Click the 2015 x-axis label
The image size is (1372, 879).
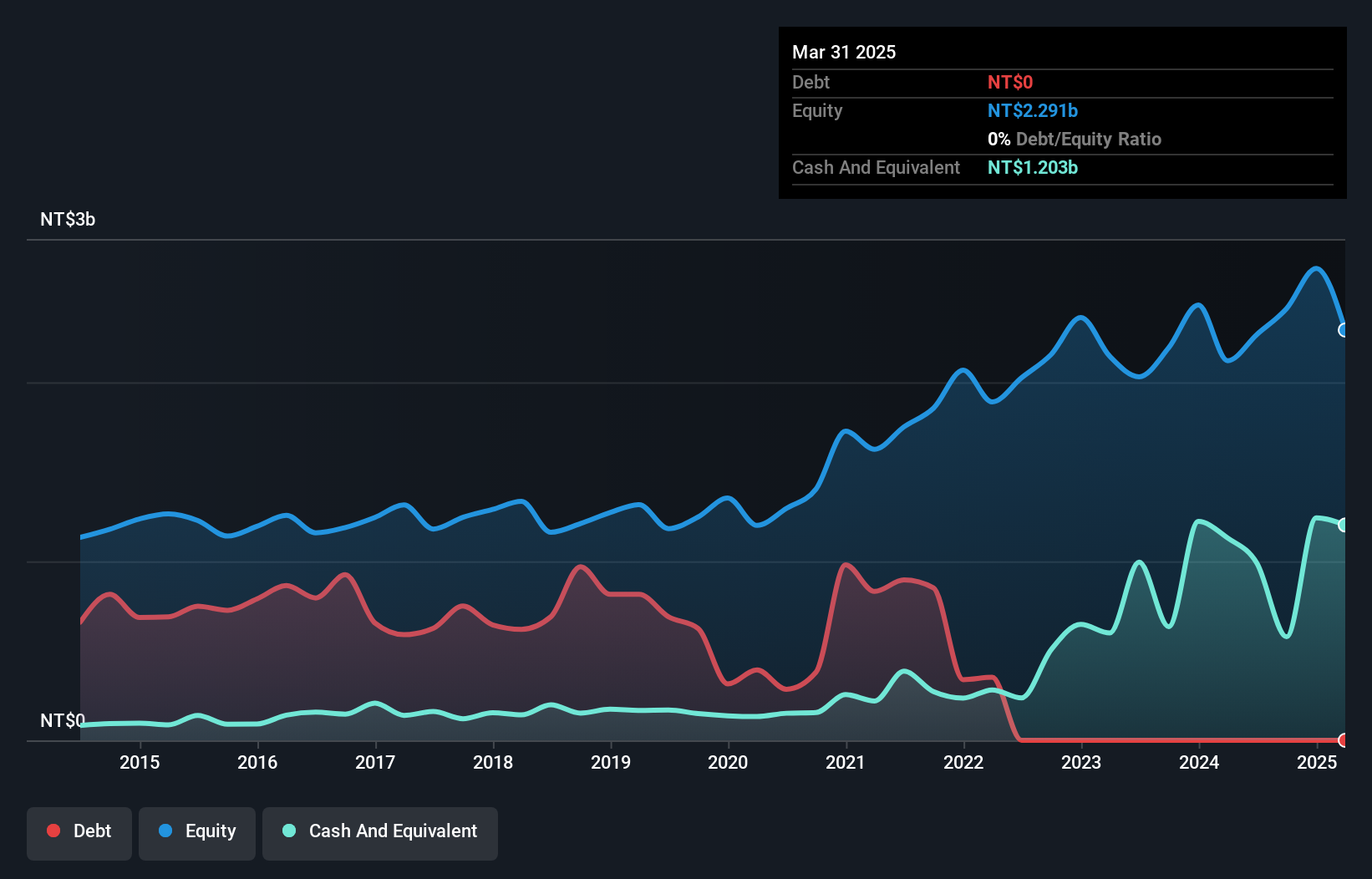click(140, 762)
